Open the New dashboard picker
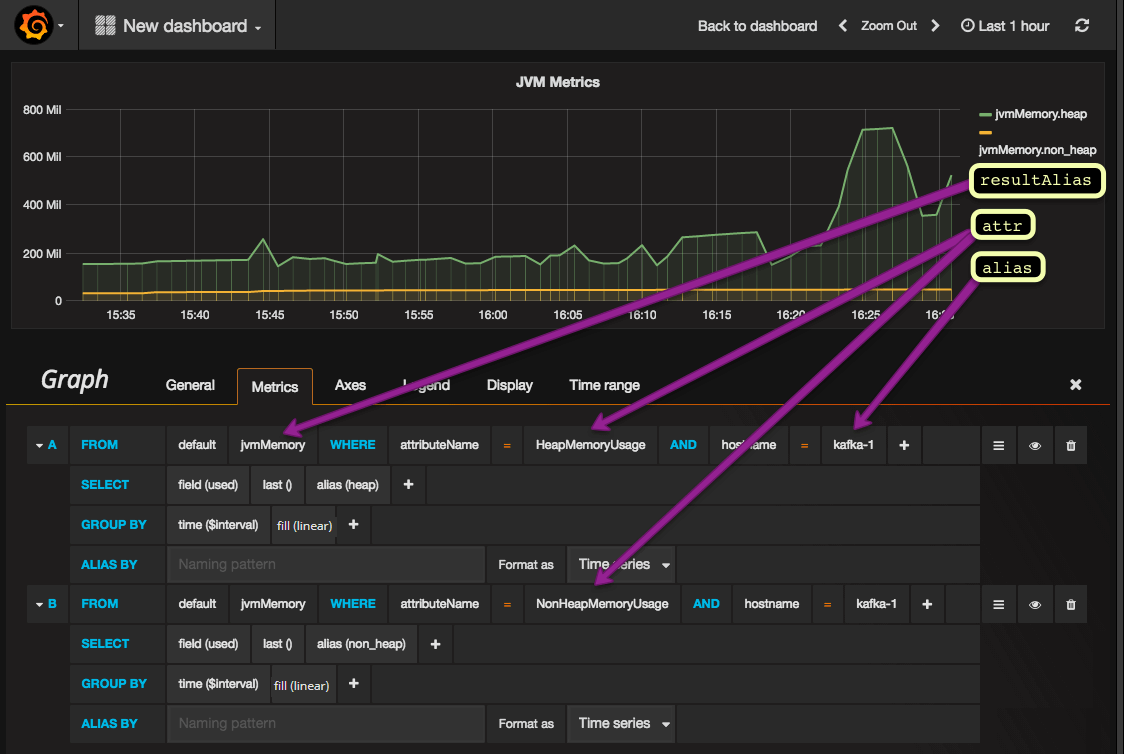Viewport: 1124px width, 754px height. tap(178, 26)
